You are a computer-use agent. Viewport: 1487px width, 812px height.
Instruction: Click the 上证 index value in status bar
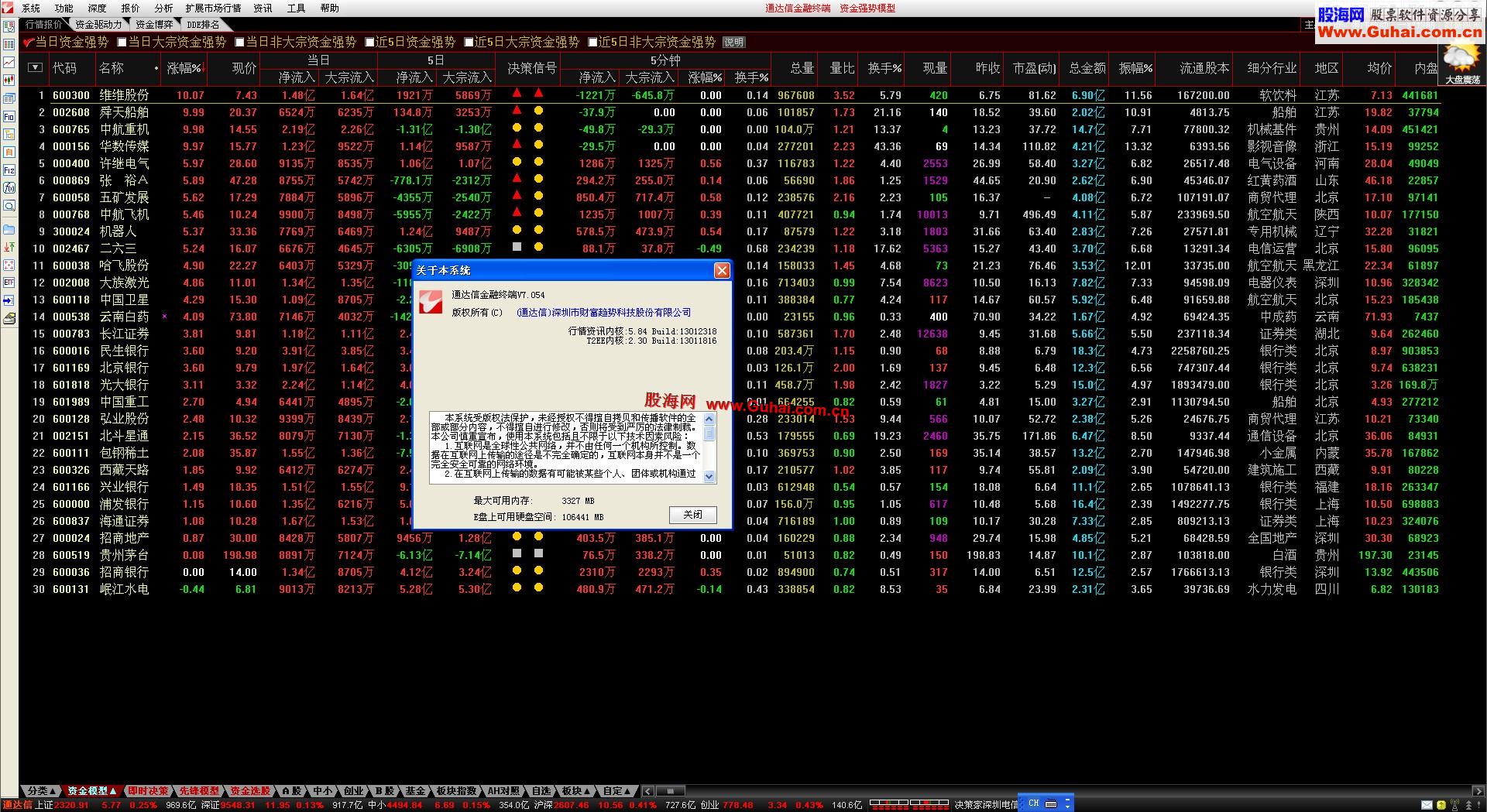[71, 805]
